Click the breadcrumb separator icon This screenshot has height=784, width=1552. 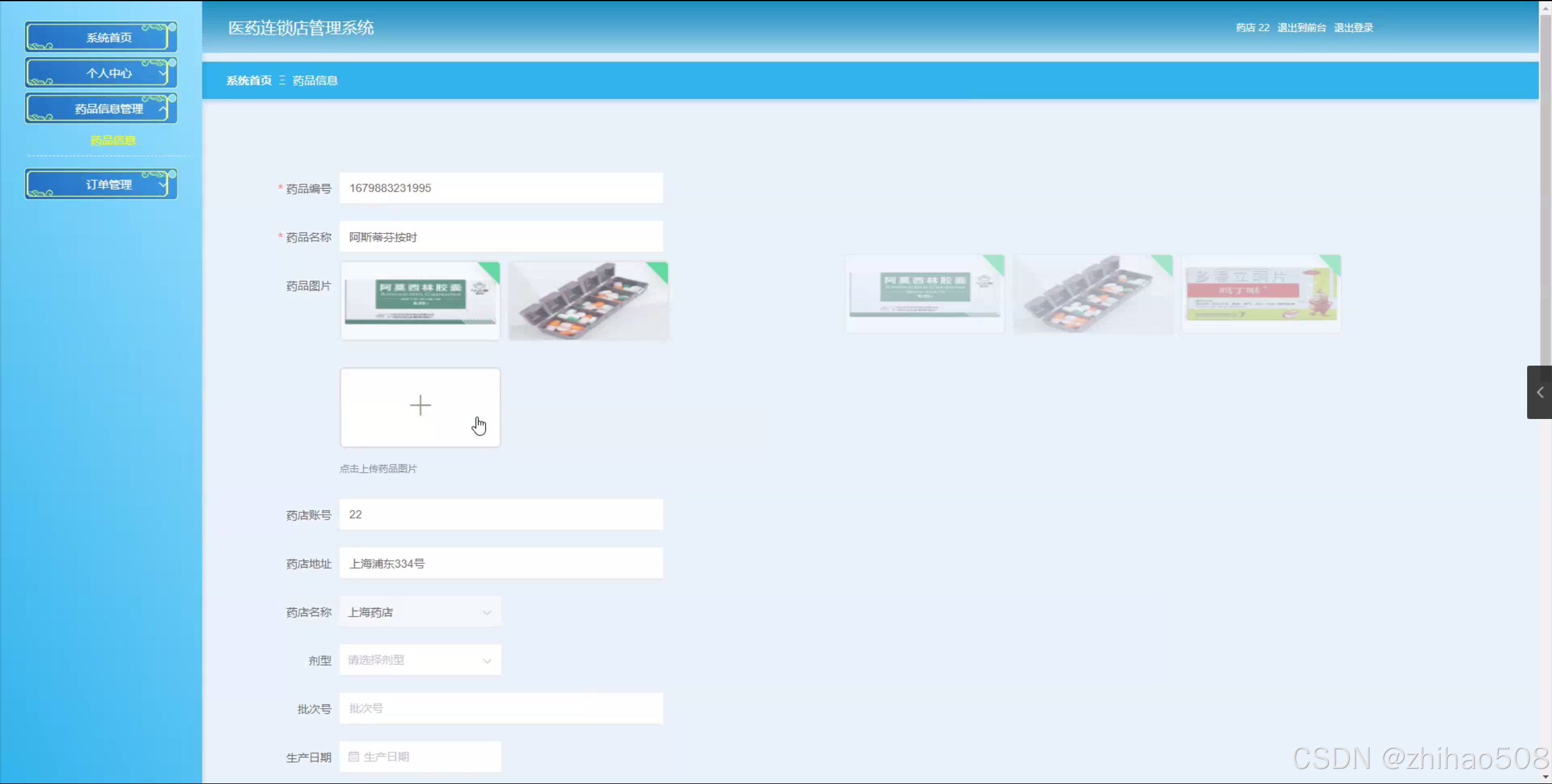click(x=282, y=80)
